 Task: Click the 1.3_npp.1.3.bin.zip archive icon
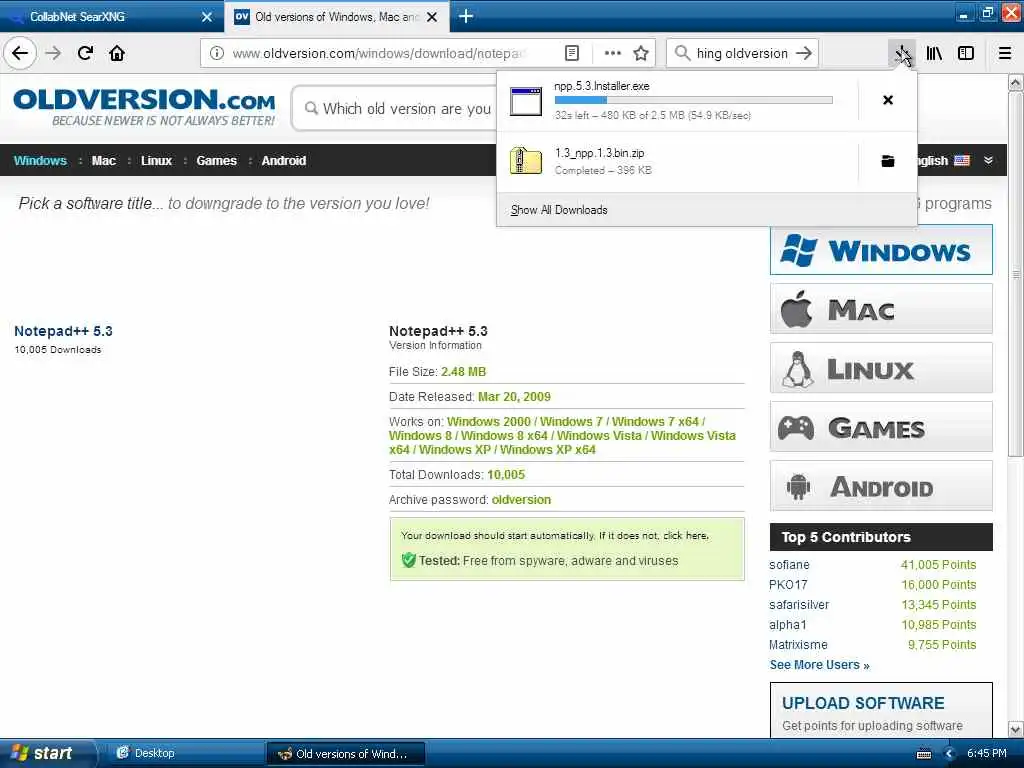coord(526,161)
